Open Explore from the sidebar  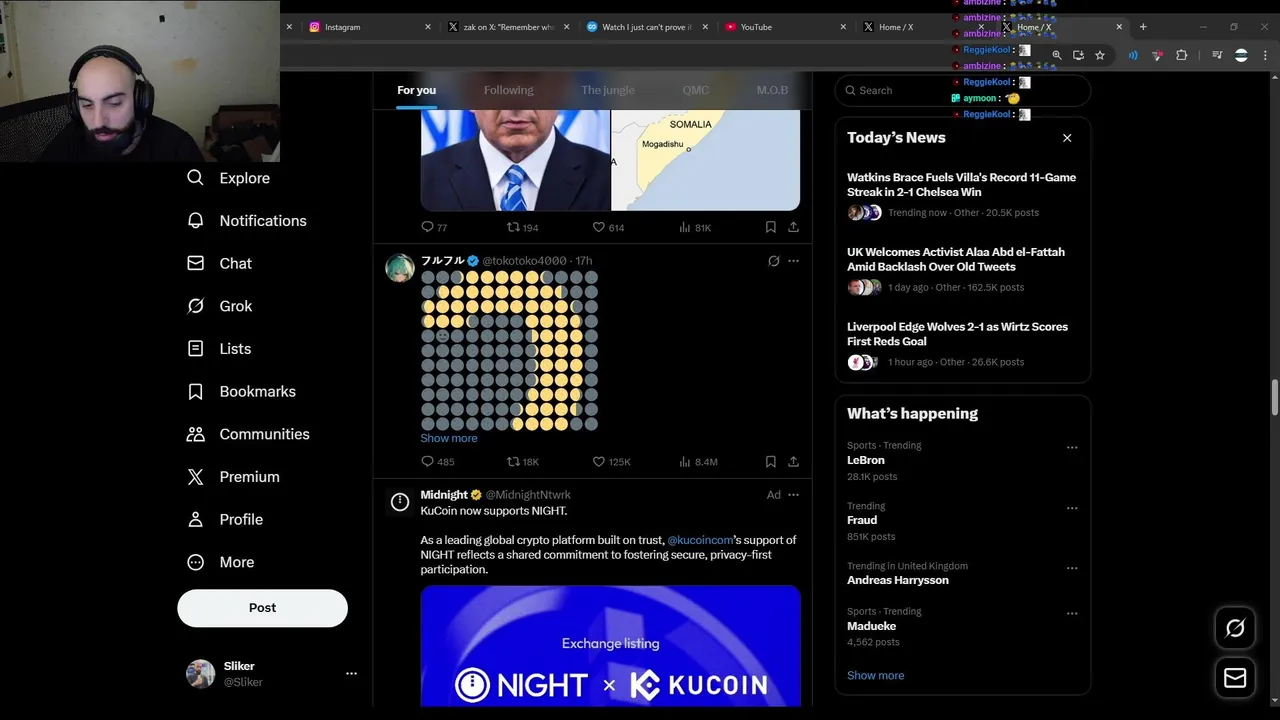coord(228,178)
